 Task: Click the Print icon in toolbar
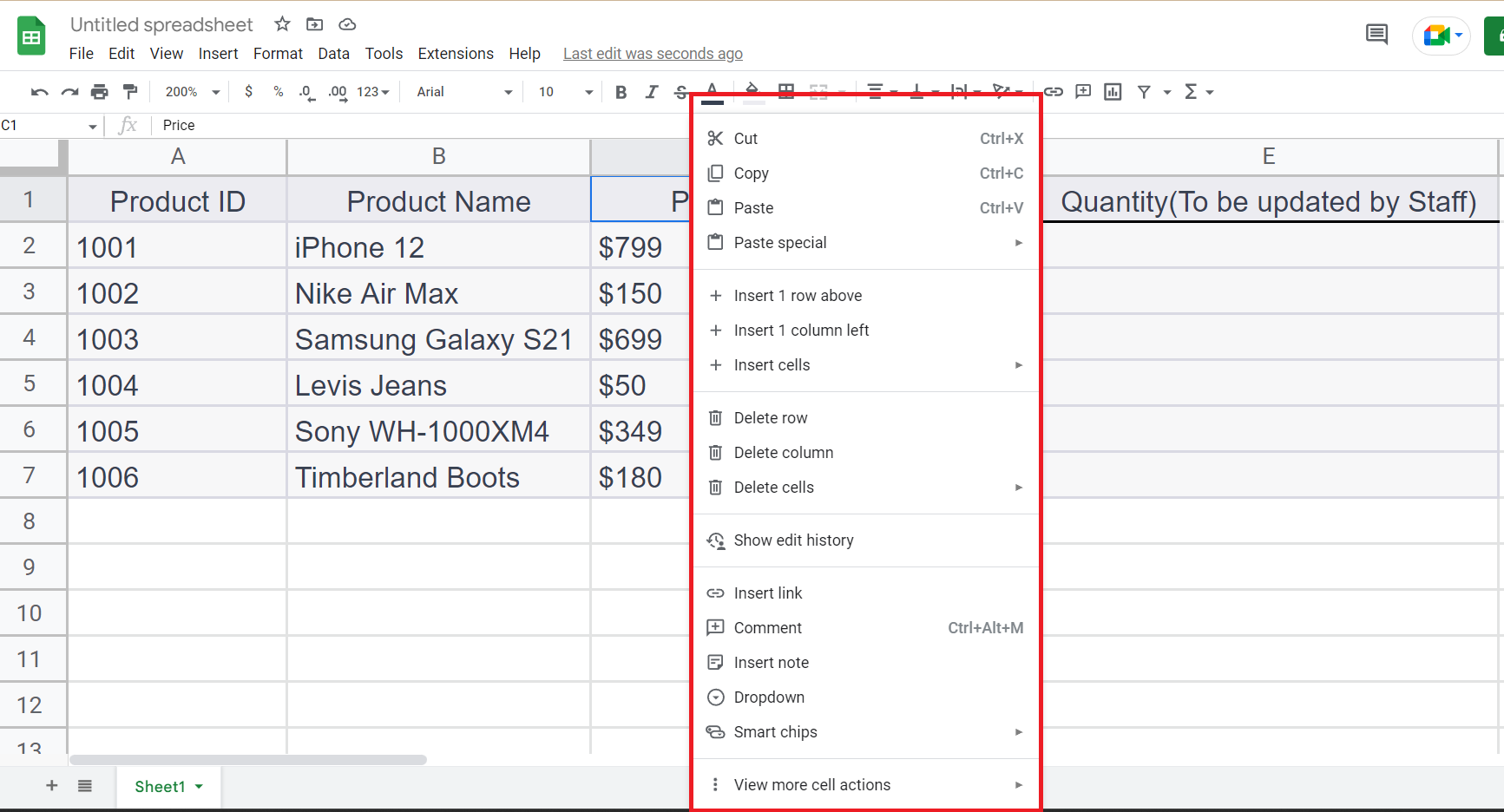100,92
